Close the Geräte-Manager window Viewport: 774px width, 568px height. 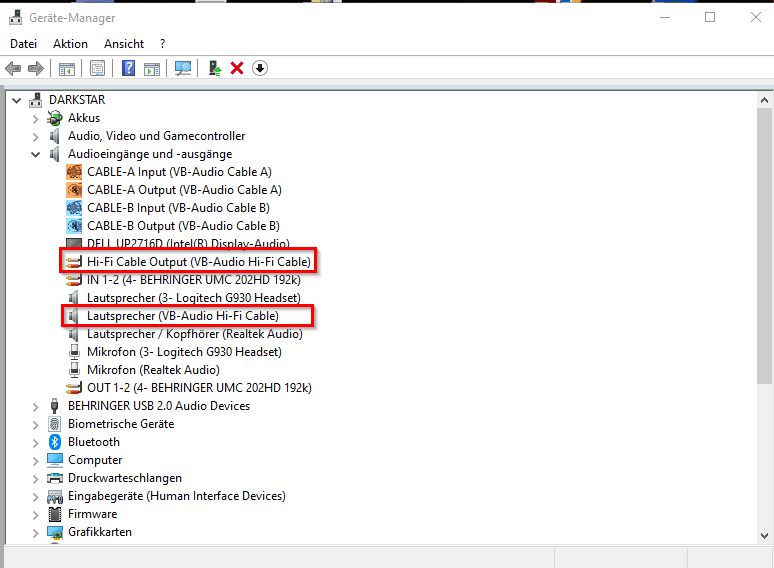click(x=755, y=18)
